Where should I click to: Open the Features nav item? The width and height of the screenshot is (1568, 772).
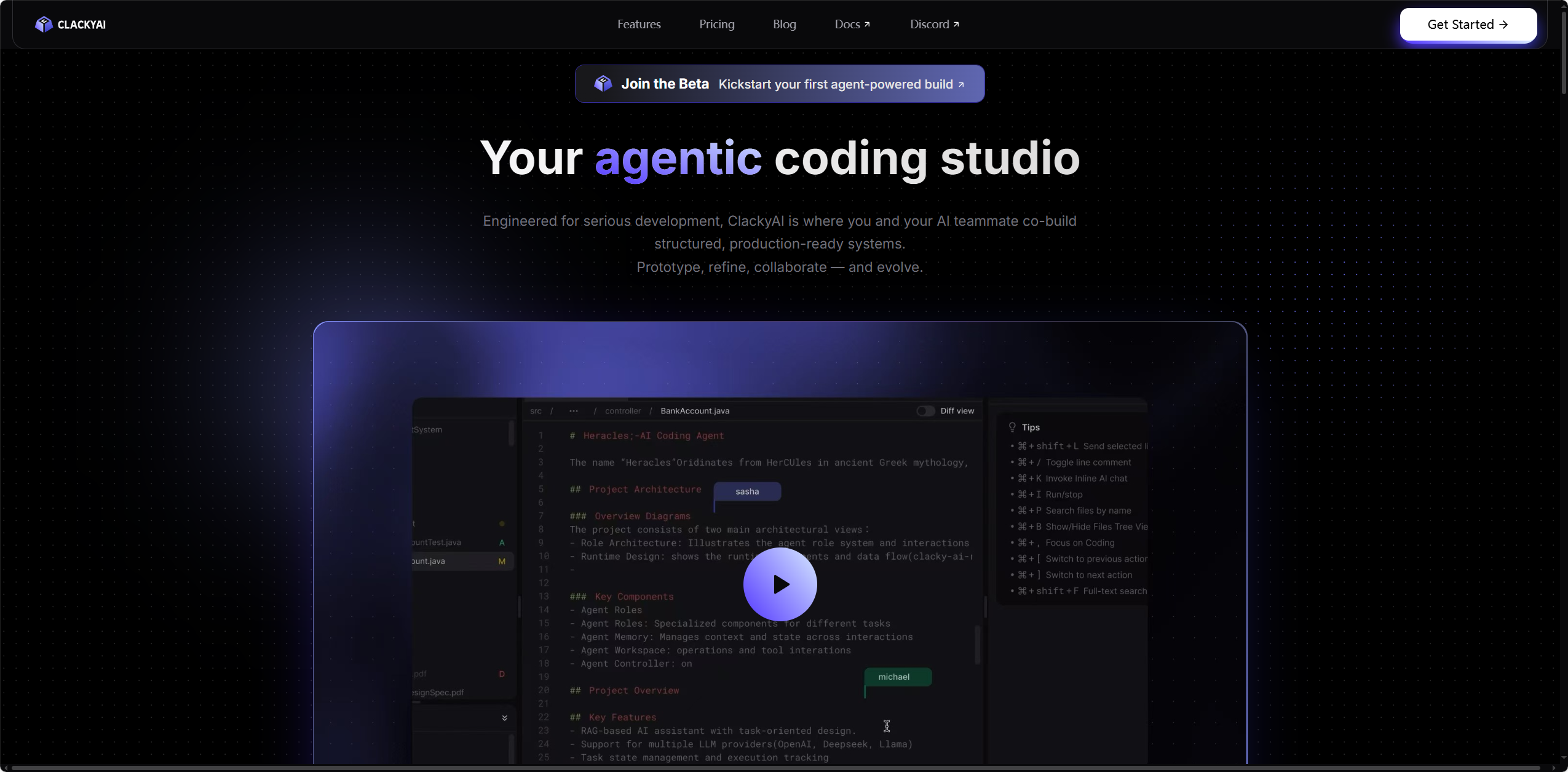click(x=639, y=25)
